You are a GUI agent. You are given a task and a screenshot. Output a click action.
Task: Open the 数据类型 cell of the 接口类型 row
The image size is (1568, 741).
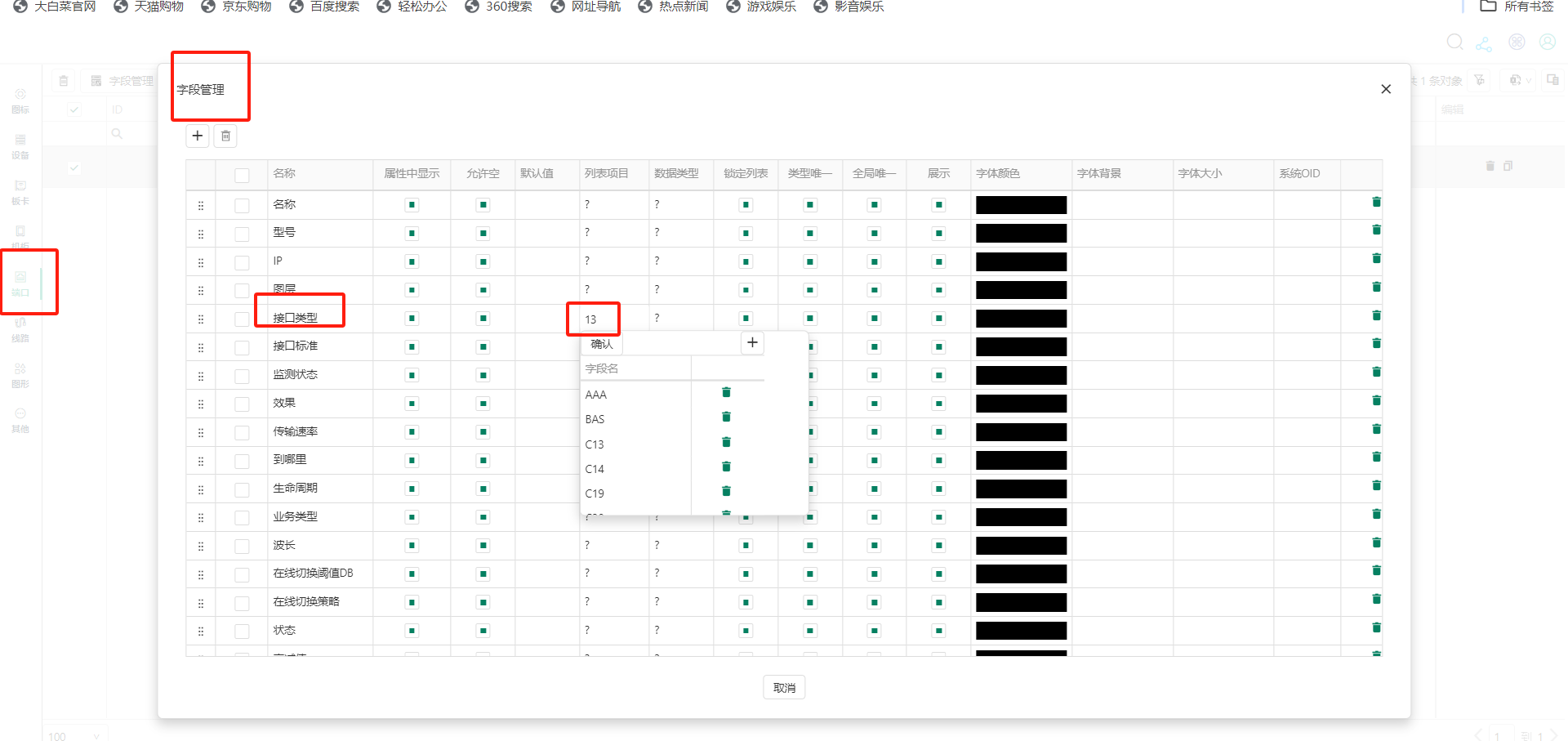(681, 319)
